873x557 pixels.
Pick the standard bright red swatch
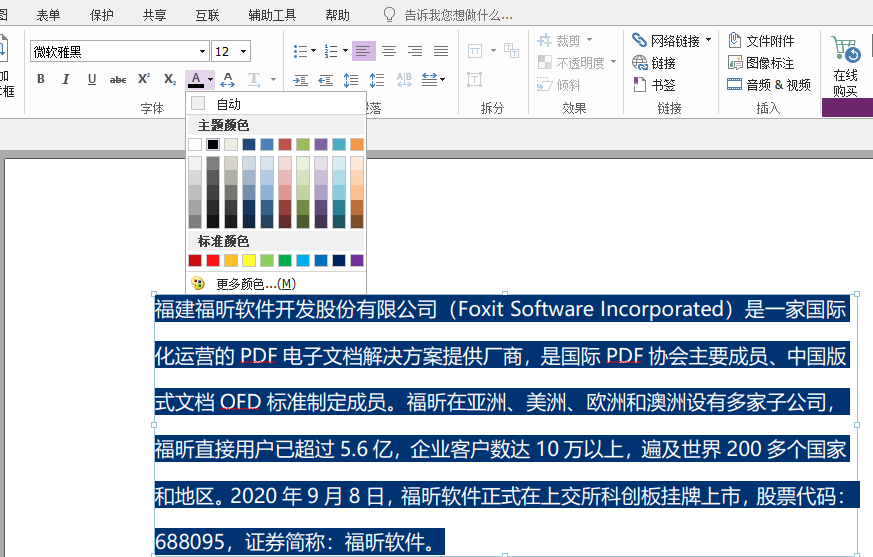(x=213, y=260)
